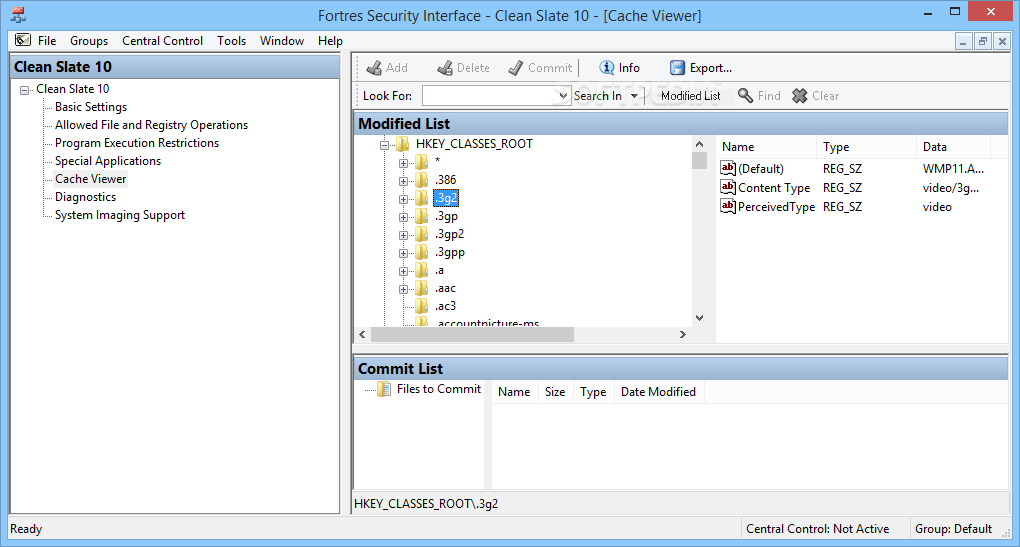Click the Delete toolbar icon
This screenshot has width=1020, height=547.
(445, 68)
